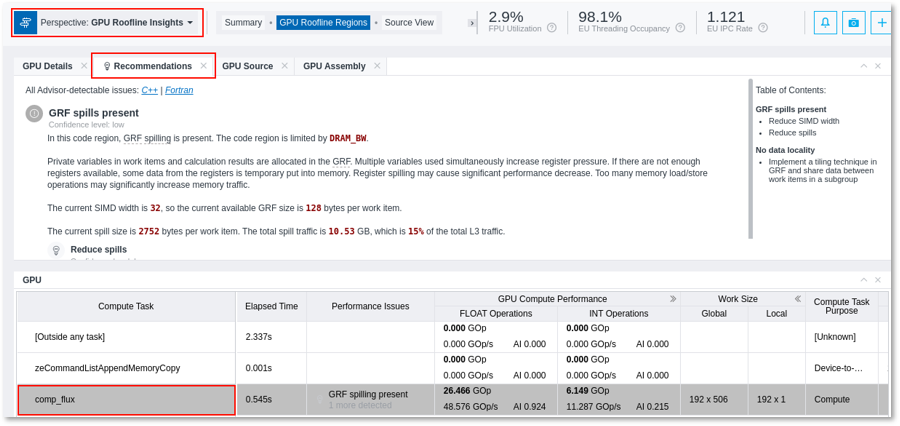
Task: Collapse the GPU table pane
Action: pyautogui.click(x=864, y=281)
